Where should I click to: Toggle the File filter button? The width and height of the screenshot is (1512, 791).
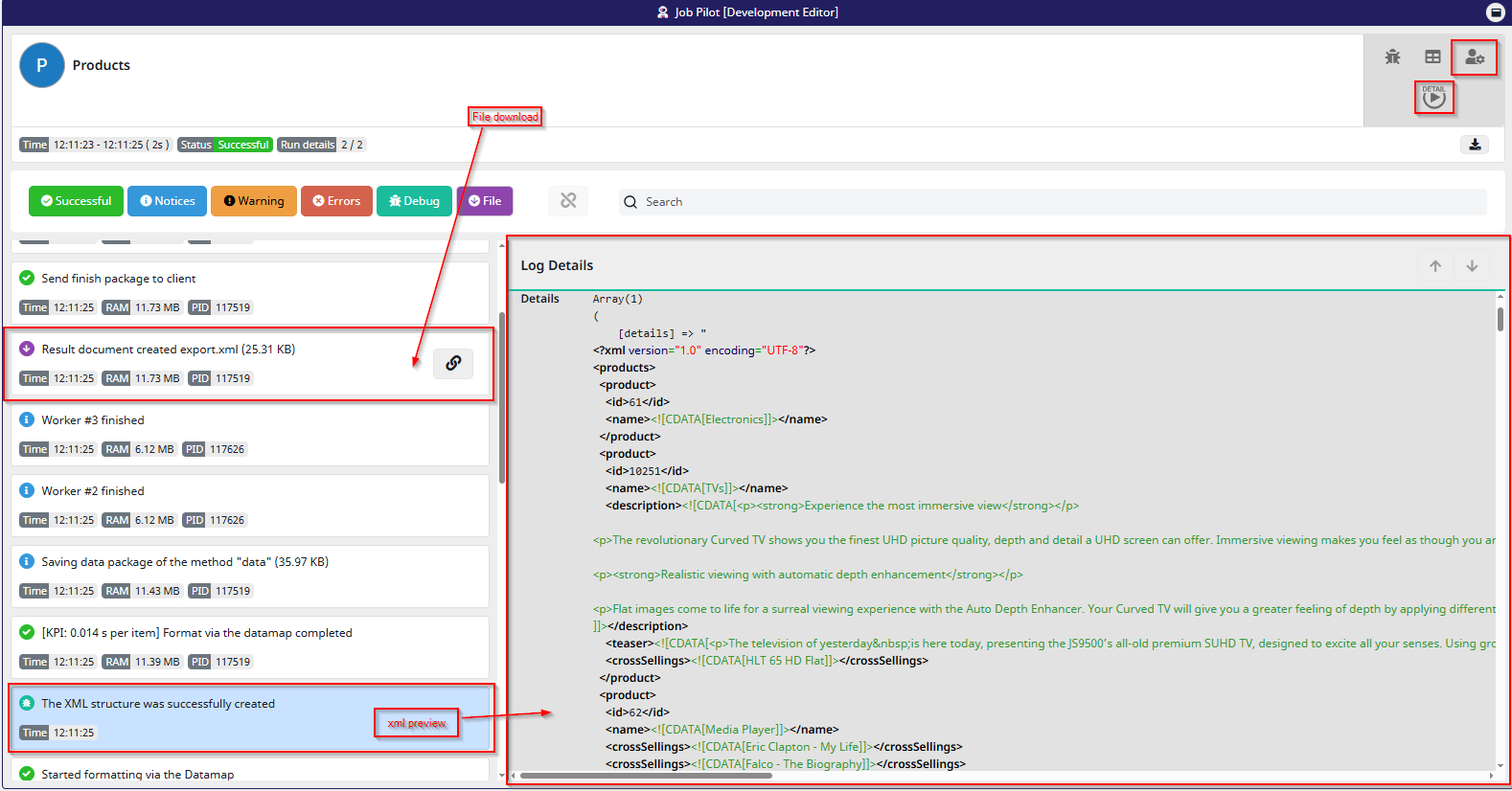tap(485, 201)
